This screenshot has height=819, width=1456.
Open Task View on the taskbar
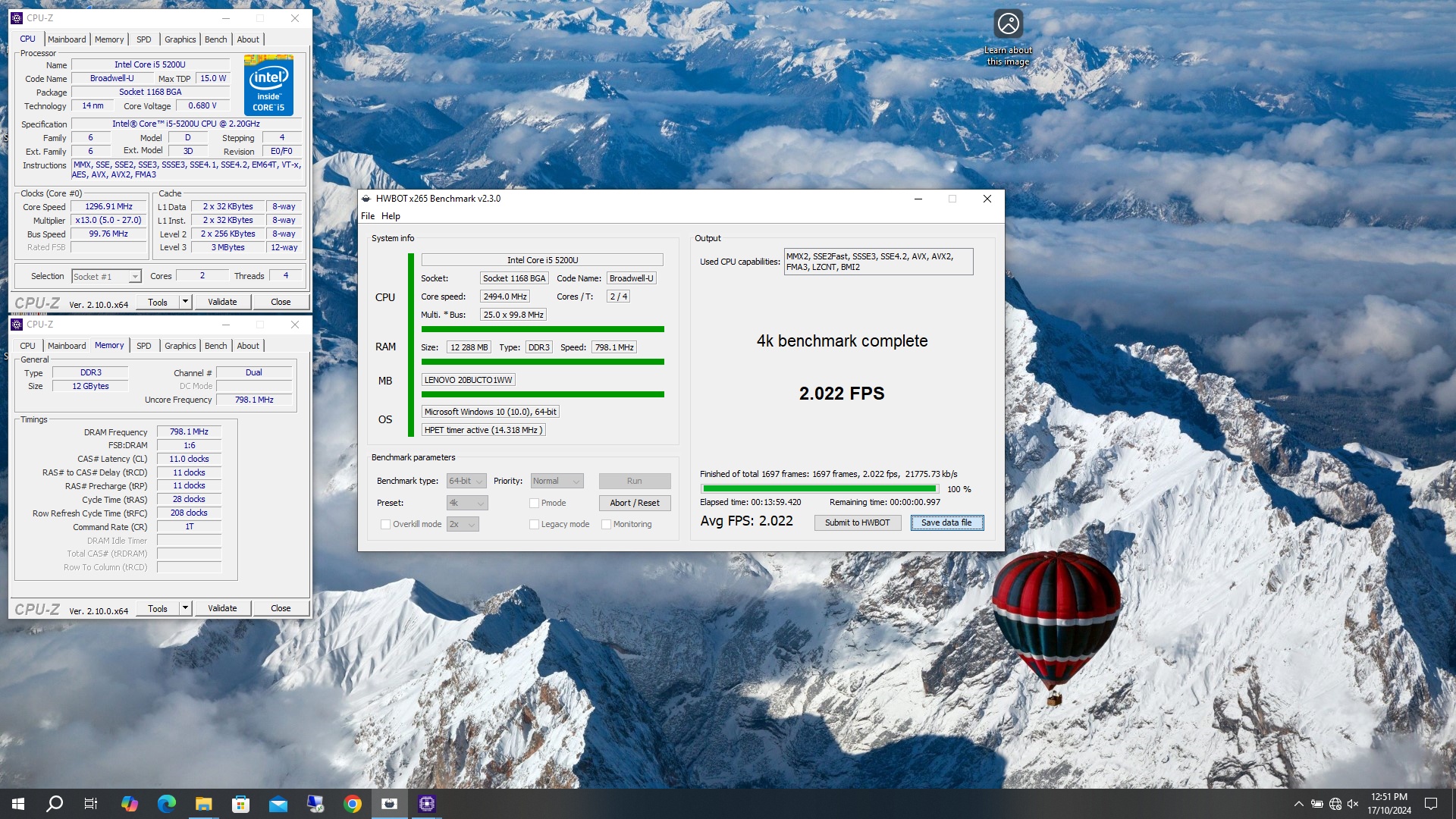(91, 804)
